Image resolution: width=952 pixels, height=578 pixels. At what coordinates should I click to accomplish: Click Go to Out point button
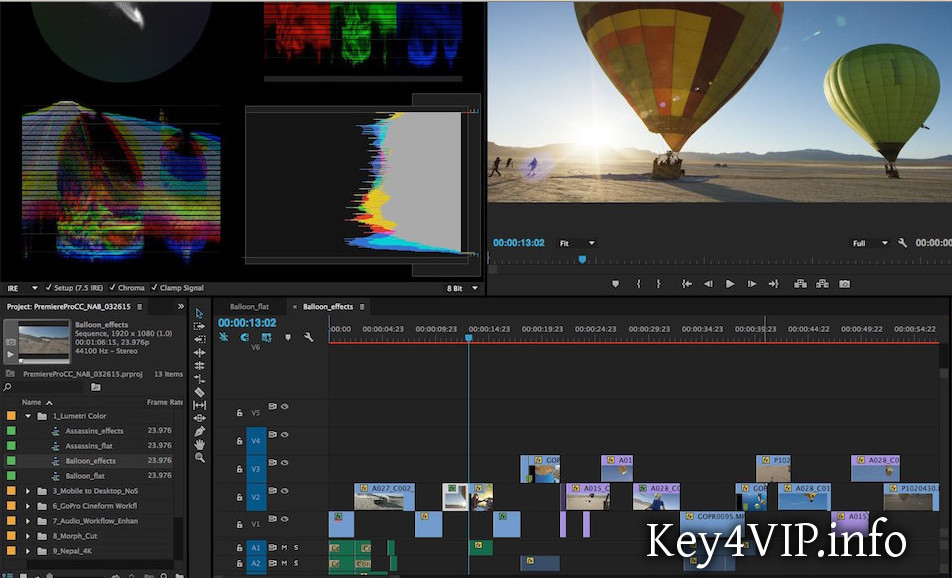pos(773,284)
